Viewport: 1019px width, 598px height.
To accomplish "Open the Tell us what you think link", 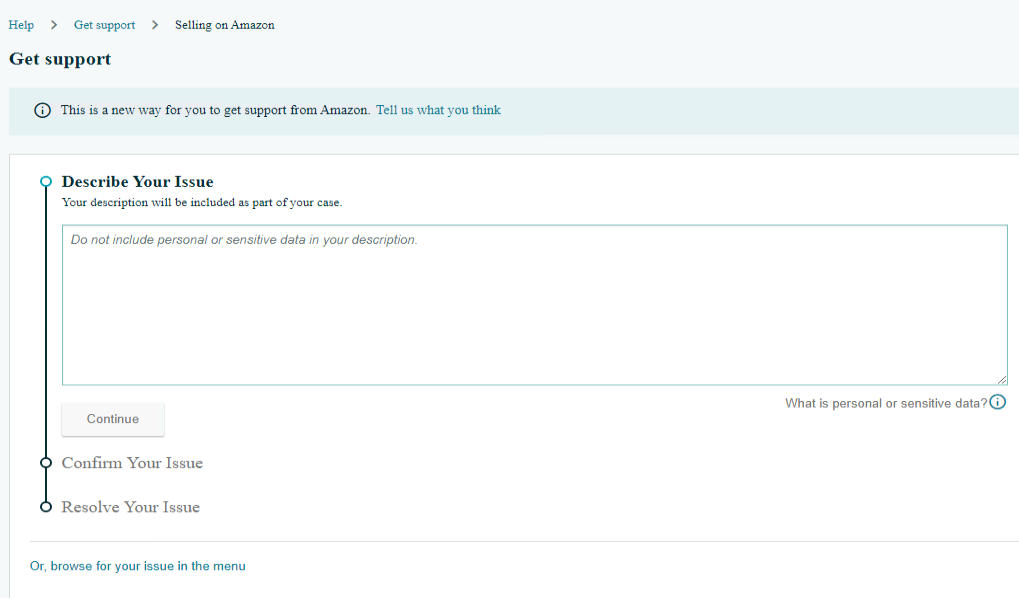I will coord(438,110).
